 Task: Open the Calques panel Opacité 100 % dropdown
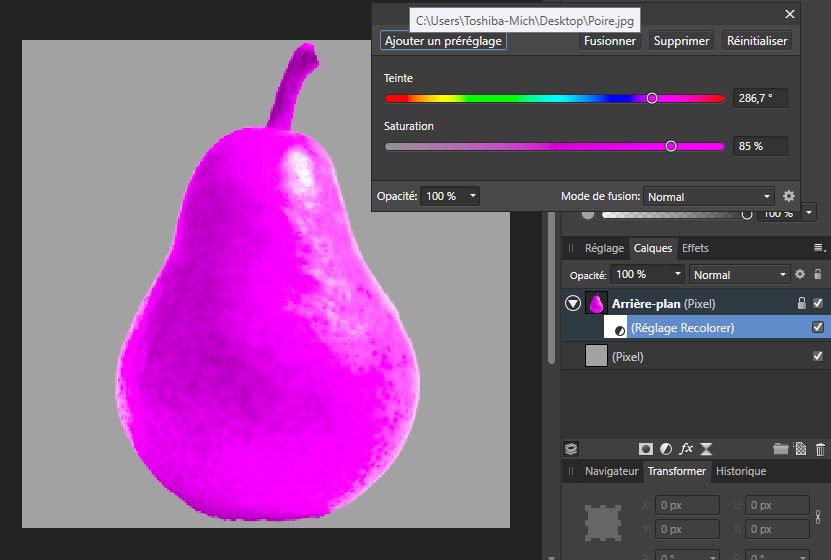click(x=648, y=274)
